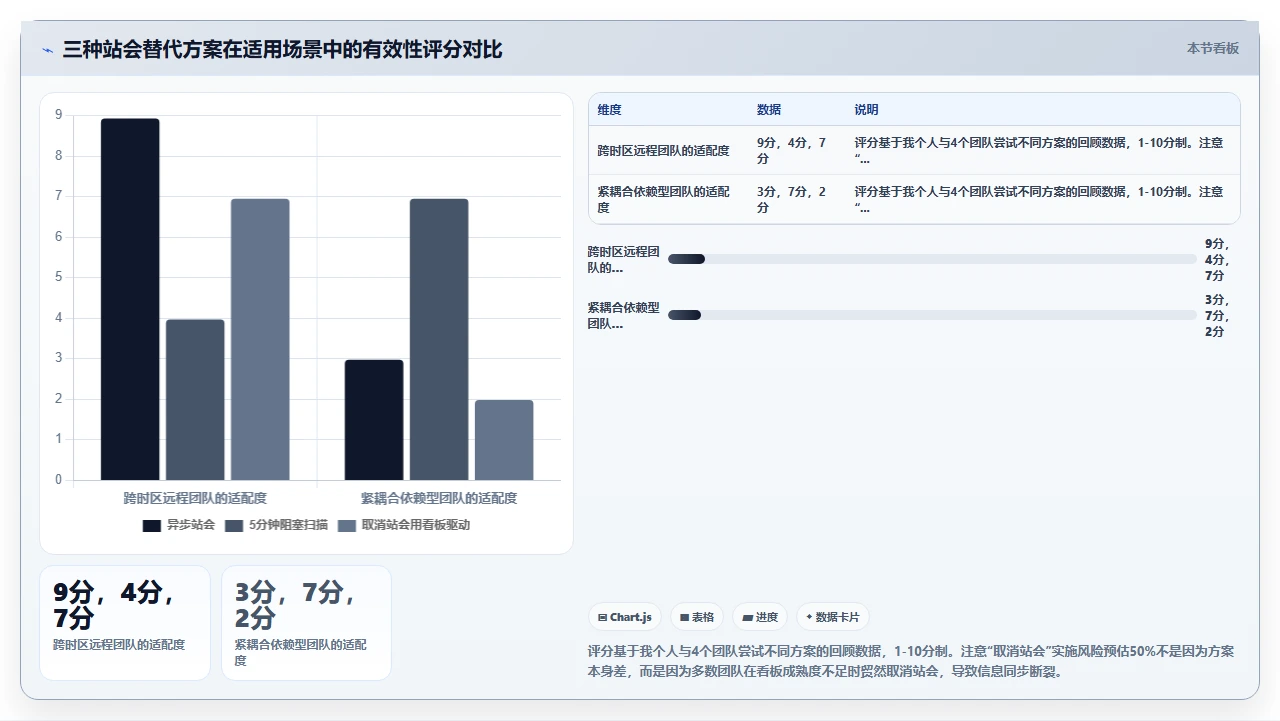The width and height of the screenshot is (1280, 721).
Task: Click the 紧耦合依赖型团队 progress bar
Action: [932, 315]
